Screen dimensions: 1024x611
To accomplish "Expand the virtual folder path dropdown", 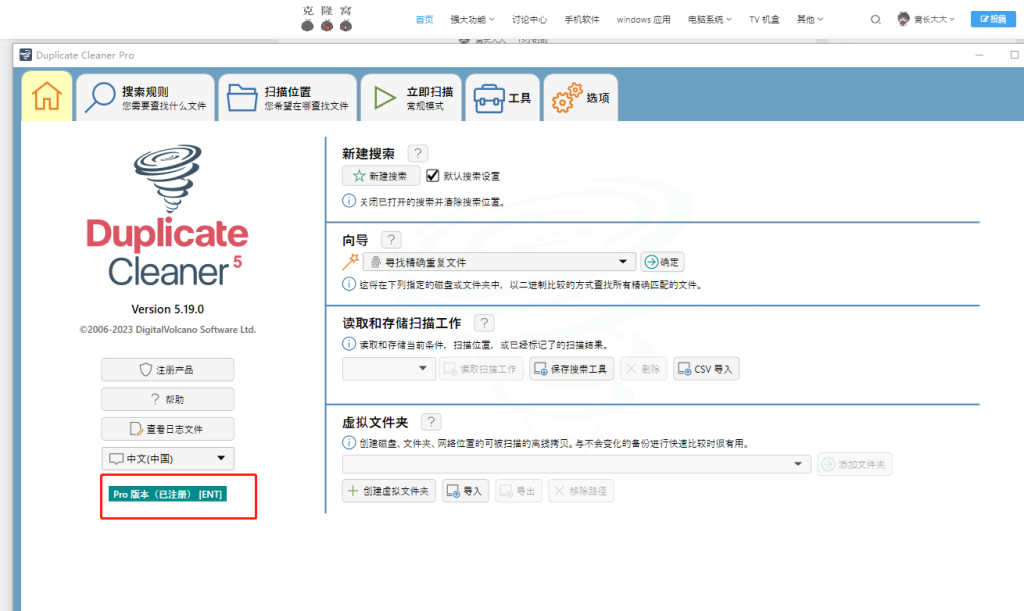I will pyautogui.click(x=576, y=464).
